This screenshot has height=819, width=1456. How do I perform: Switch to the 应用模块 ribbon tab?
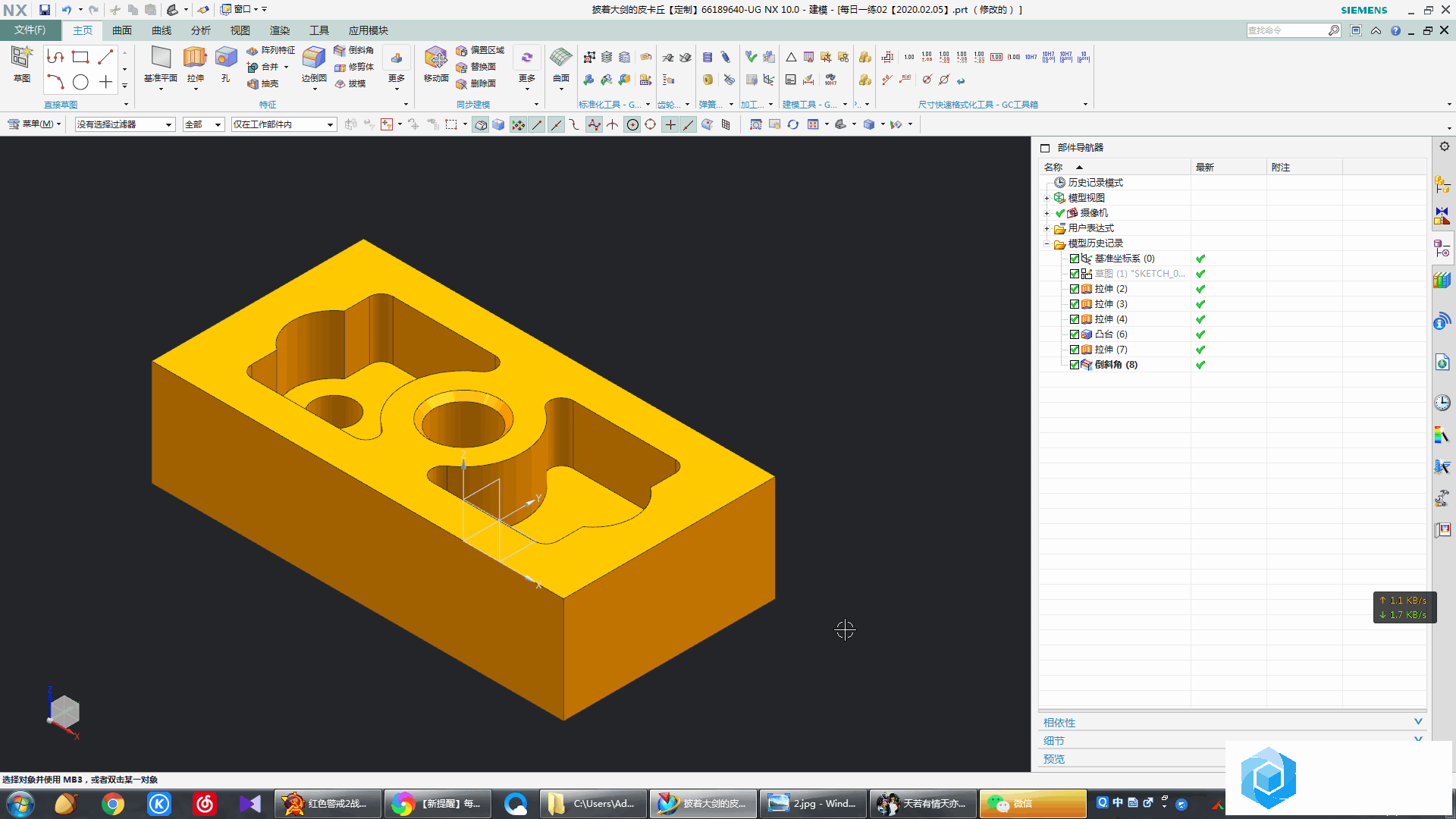[x=369, y=30]
